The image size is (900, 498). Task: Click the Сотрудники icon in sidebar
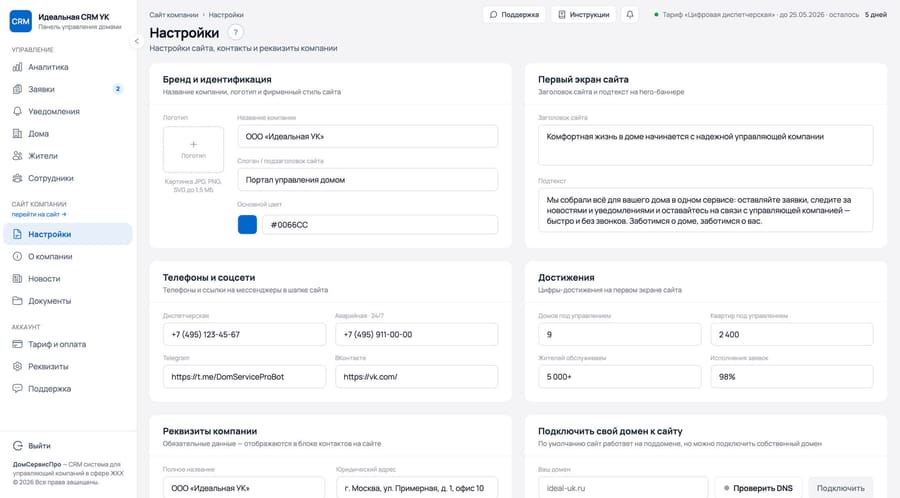17,178
